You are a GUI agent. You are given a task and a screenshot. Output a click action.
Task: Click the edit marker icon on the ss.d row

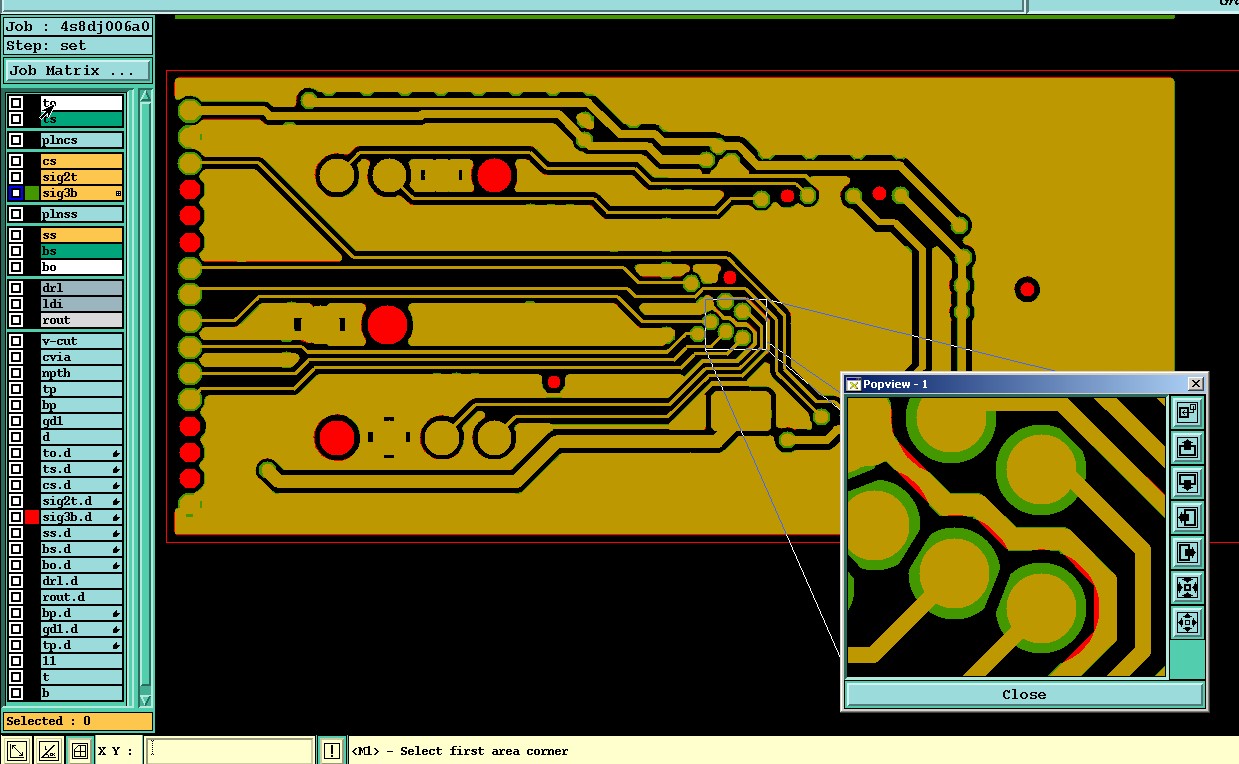coord(116,534)
